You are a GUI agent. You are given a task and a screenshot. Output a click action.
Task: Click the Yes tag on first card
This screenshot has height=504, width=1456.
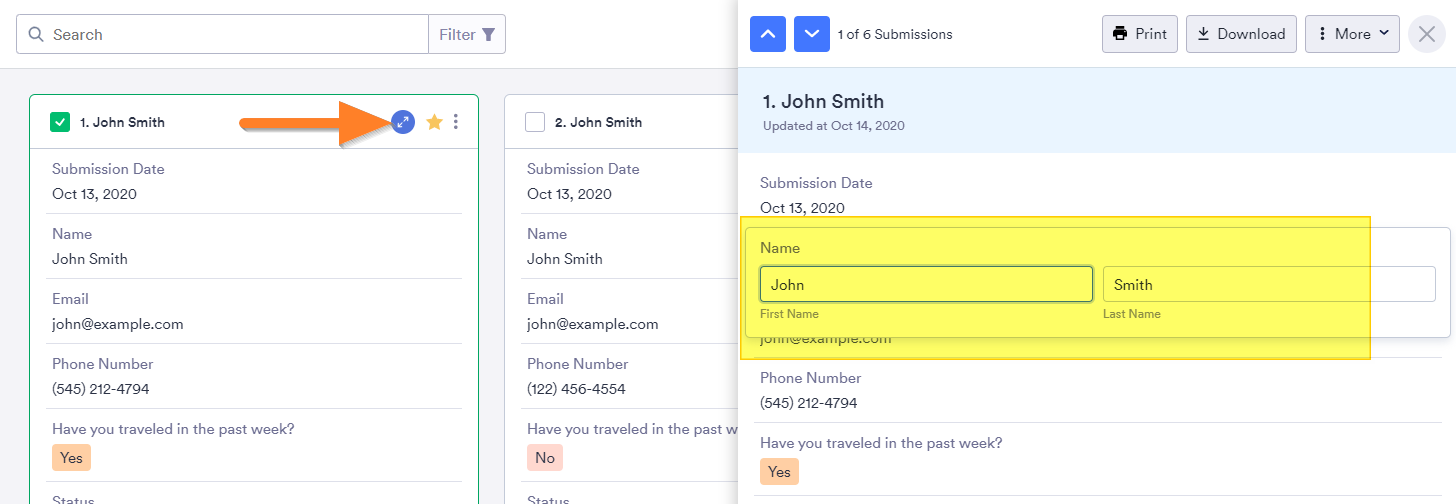pos(71,458)
